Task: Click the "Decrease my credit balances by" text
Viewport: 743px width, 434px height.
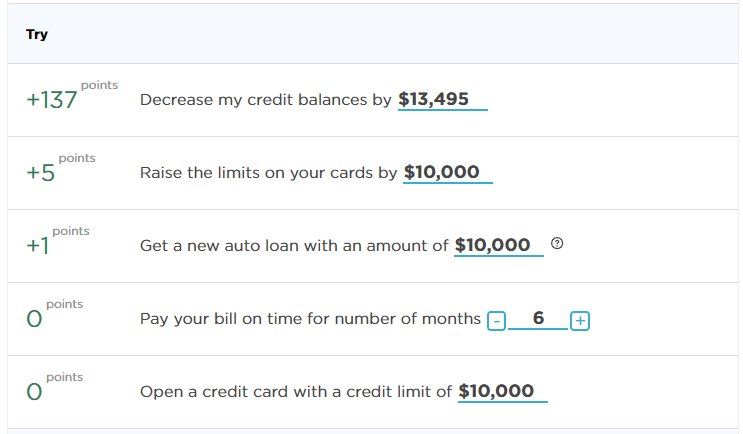Action: 265,100
